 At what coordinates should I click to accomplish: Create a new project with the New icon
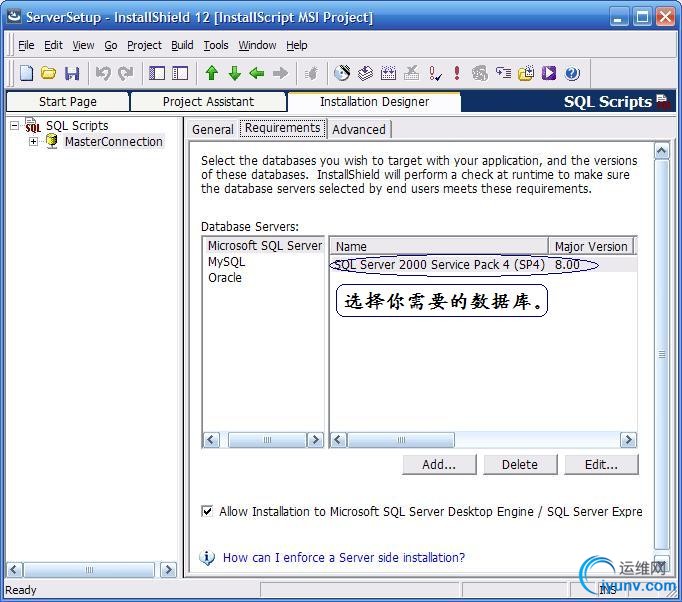click(27, 73)
